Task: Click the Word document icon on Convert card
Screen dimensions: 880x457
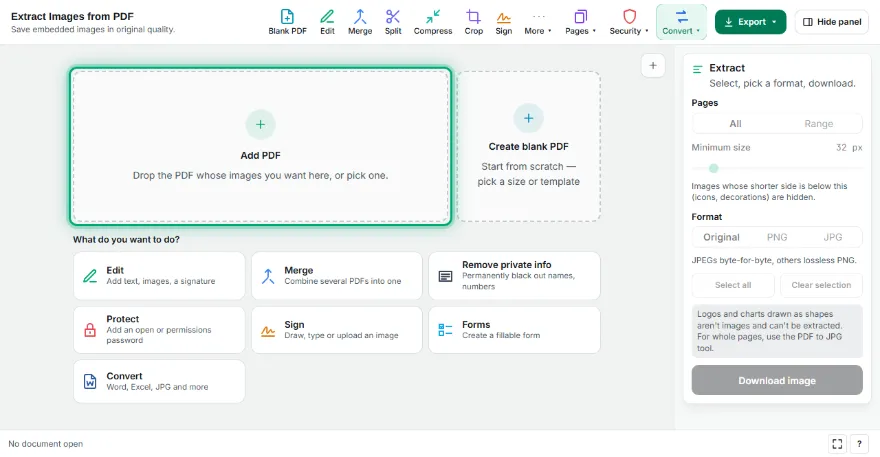Action: [x=90, y=381]
